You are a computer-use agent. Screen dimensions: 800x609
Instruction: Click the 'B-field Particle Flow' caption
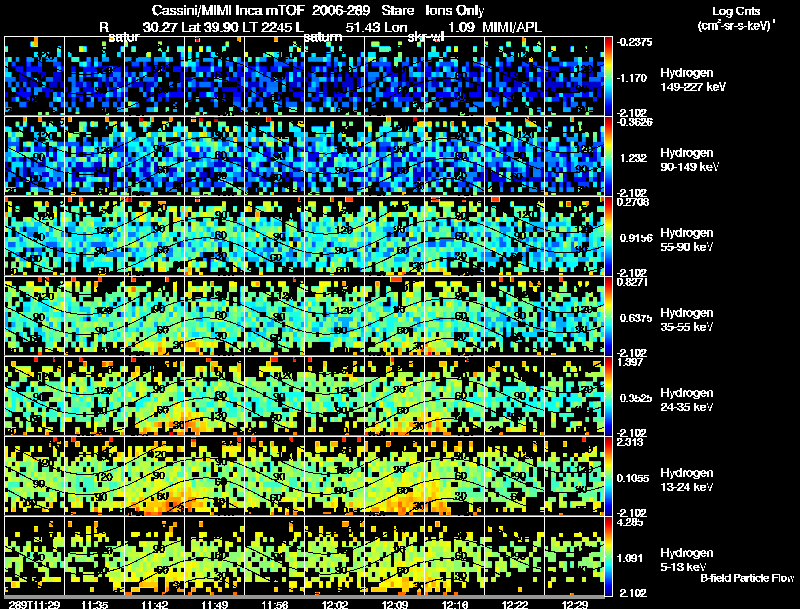pos(747,578)
